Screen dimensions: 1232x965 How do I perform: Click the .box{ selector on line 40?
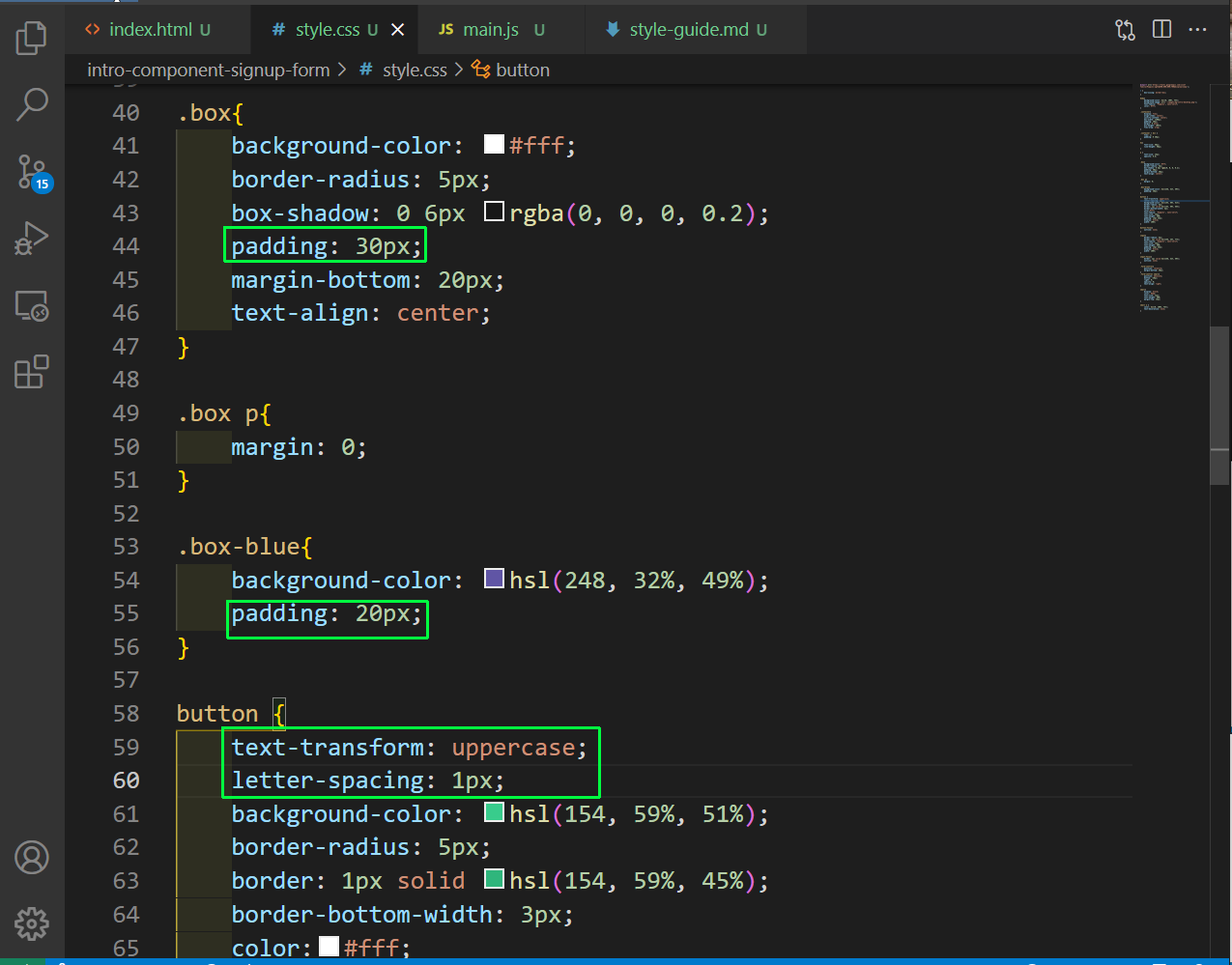coord(211,113)
